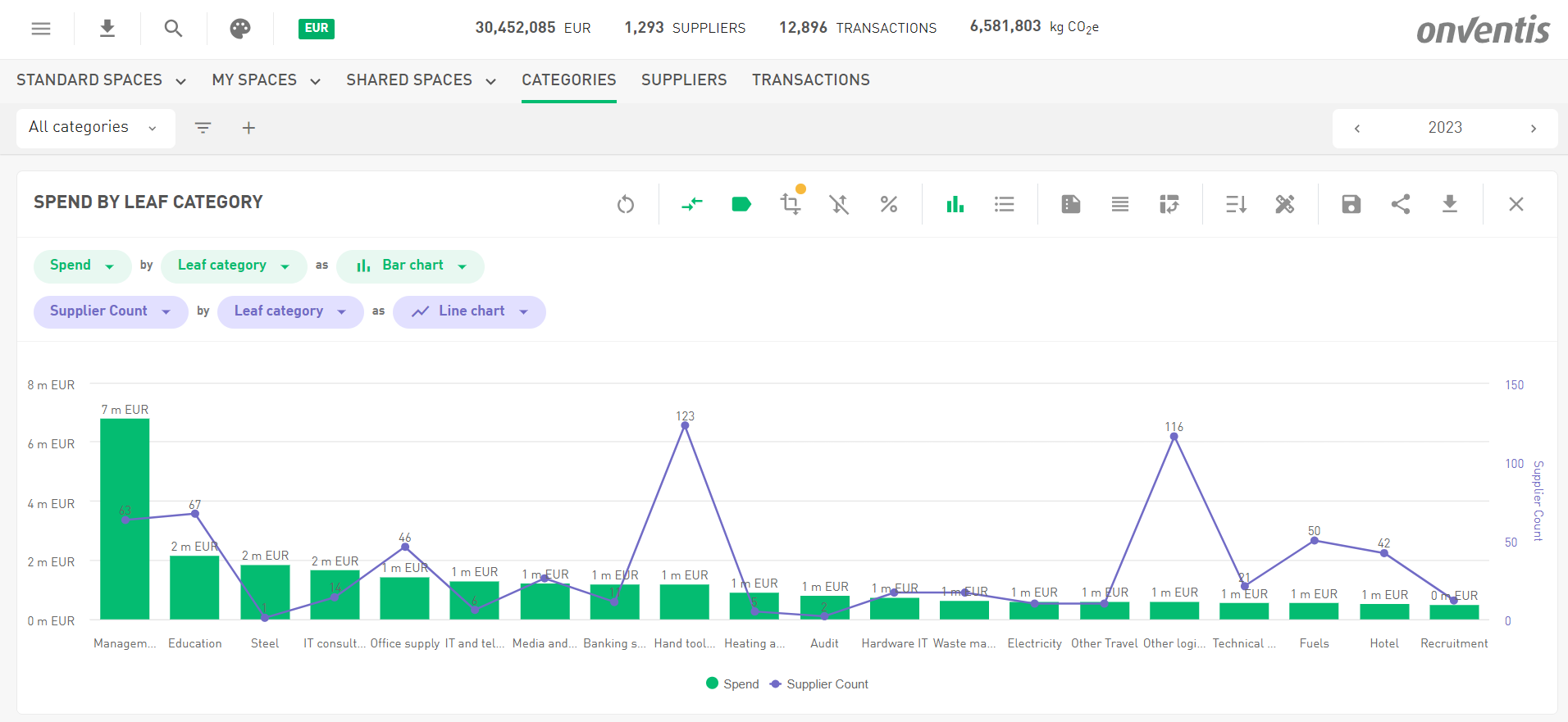Click the EUR currency button
The width and height of the screenshot is (1568, 722).
pos(317,29)
